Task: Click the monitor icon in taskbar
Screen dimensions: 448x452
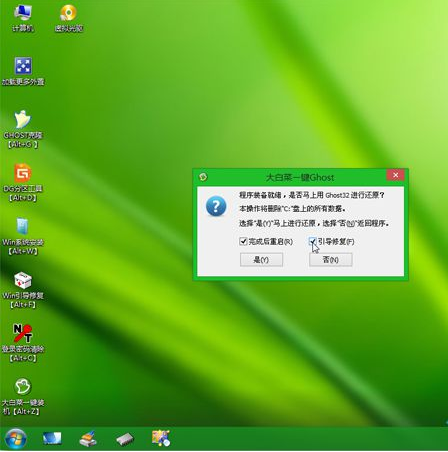Action: (52, 438)
